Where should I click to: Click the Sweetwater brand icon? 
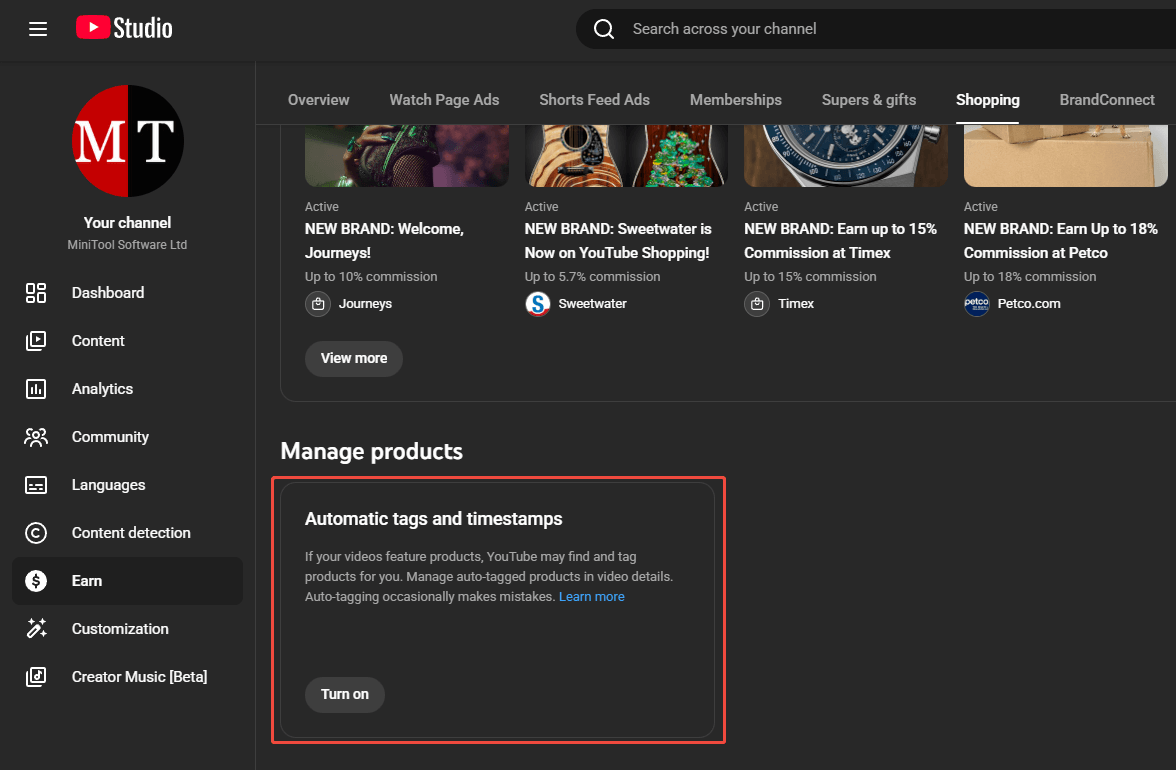click(x=537, y=303)
